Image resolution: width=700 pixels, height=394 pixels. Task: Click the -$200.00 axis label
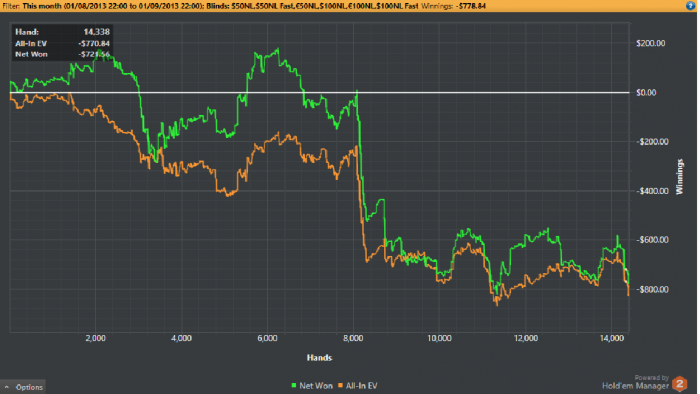[x=652, y=141]
